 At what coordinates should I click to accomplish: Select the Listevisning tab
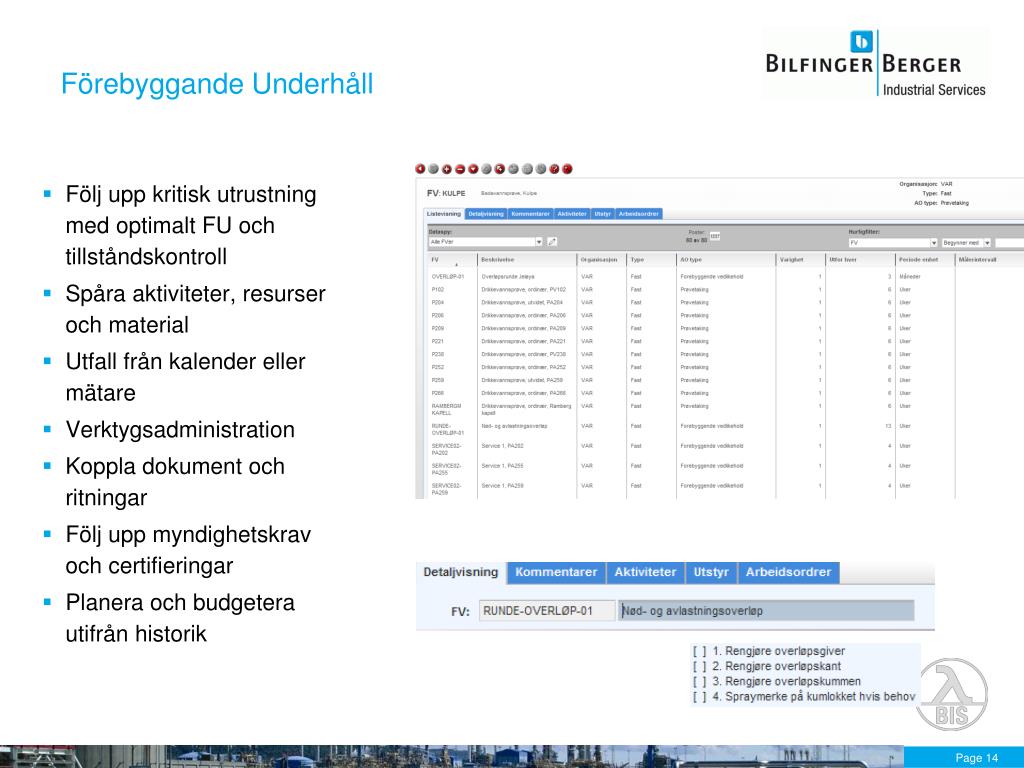coord(444,214)
